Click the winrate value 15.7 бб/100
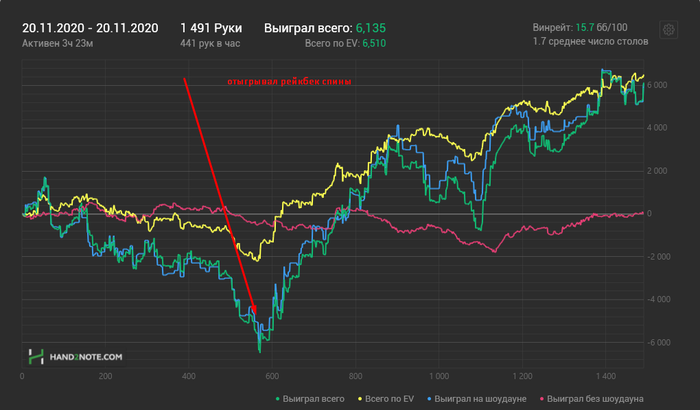The width and height of the screenshot is (700, 410). [x=601, y=28]
